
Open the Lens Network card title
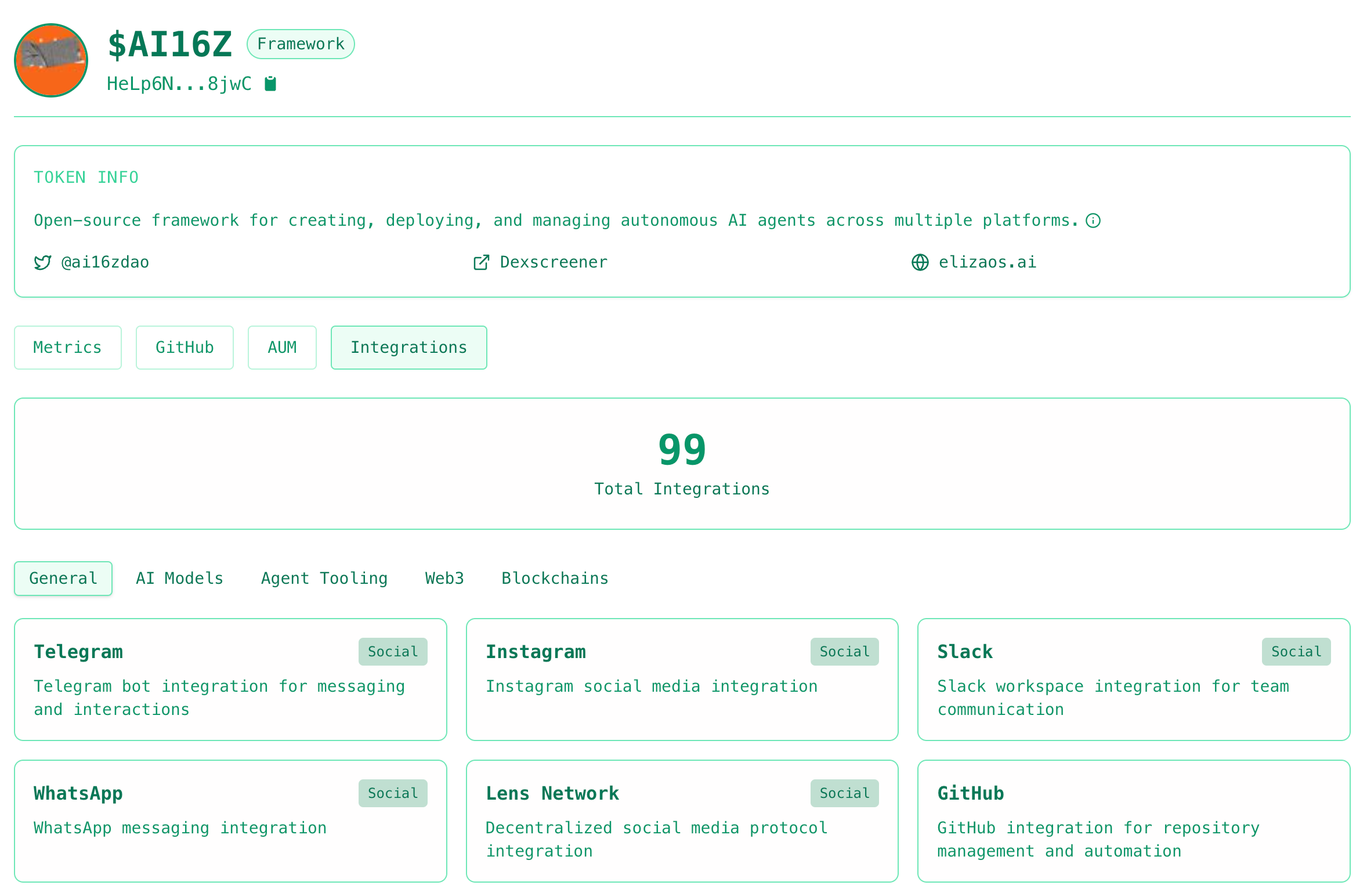[x=552, y=793]
